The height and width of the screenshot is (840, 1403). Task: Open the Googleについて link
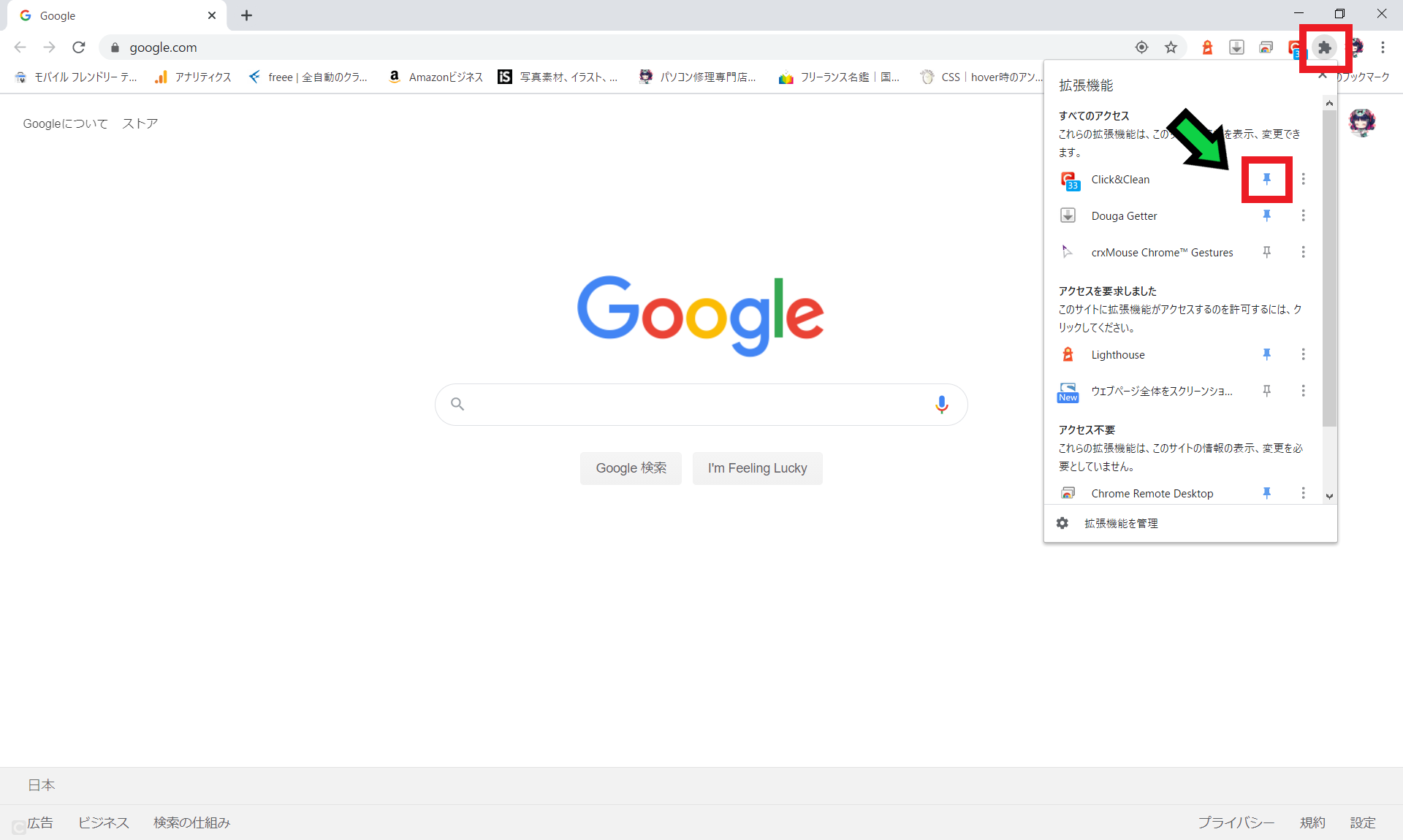pos(65,123)
